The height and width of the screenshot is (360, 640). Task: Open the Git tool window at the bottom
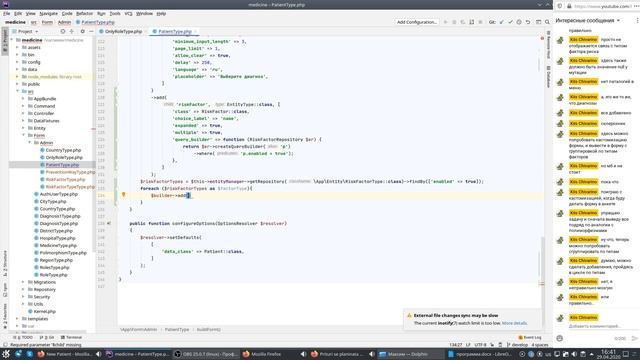(x=47, y=338)
